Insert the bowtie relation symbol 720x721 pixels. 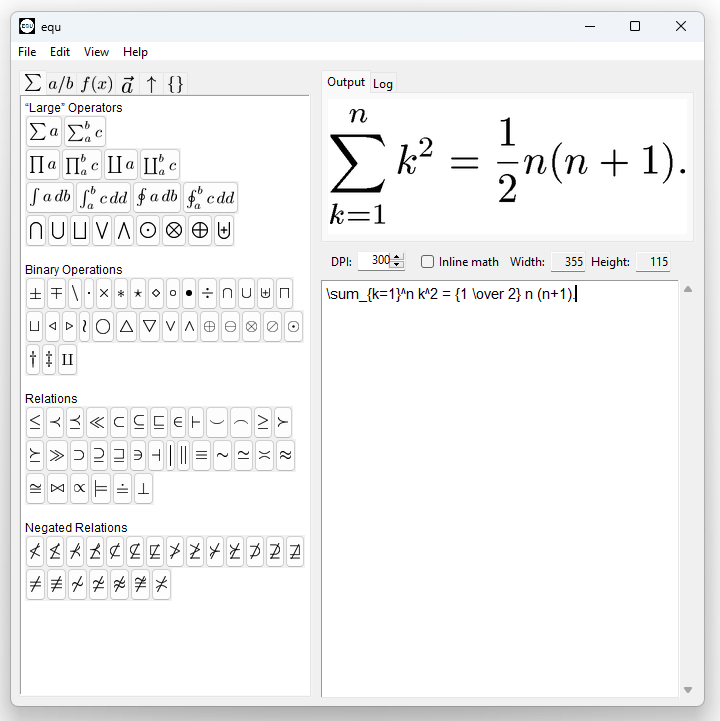pyautogui.click(x=57, y=488)
